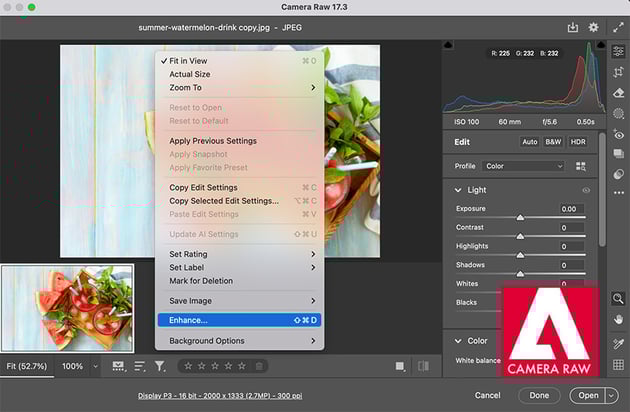This screenshot has height=412, width=630.
Task: Select the watermelon drink filmstrip thumbnail
Action: tap(68, 308)
